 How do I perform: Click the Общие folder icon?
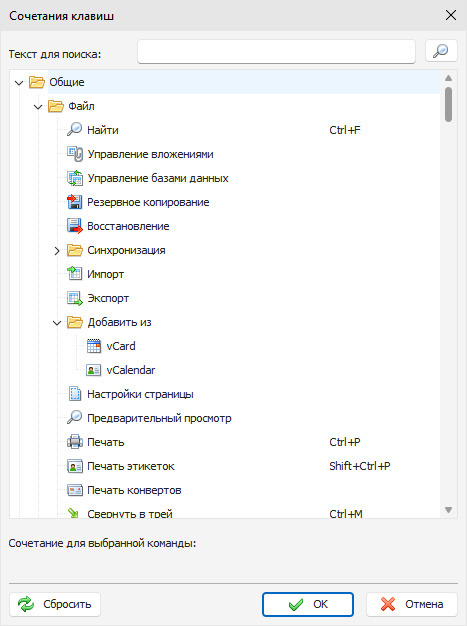pyautogui.click(x=37, y=82)
